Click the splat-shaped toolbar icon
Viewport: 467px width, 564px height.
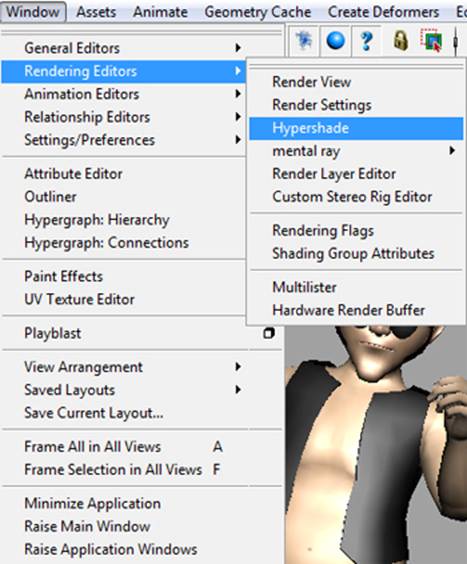(304, 40)
